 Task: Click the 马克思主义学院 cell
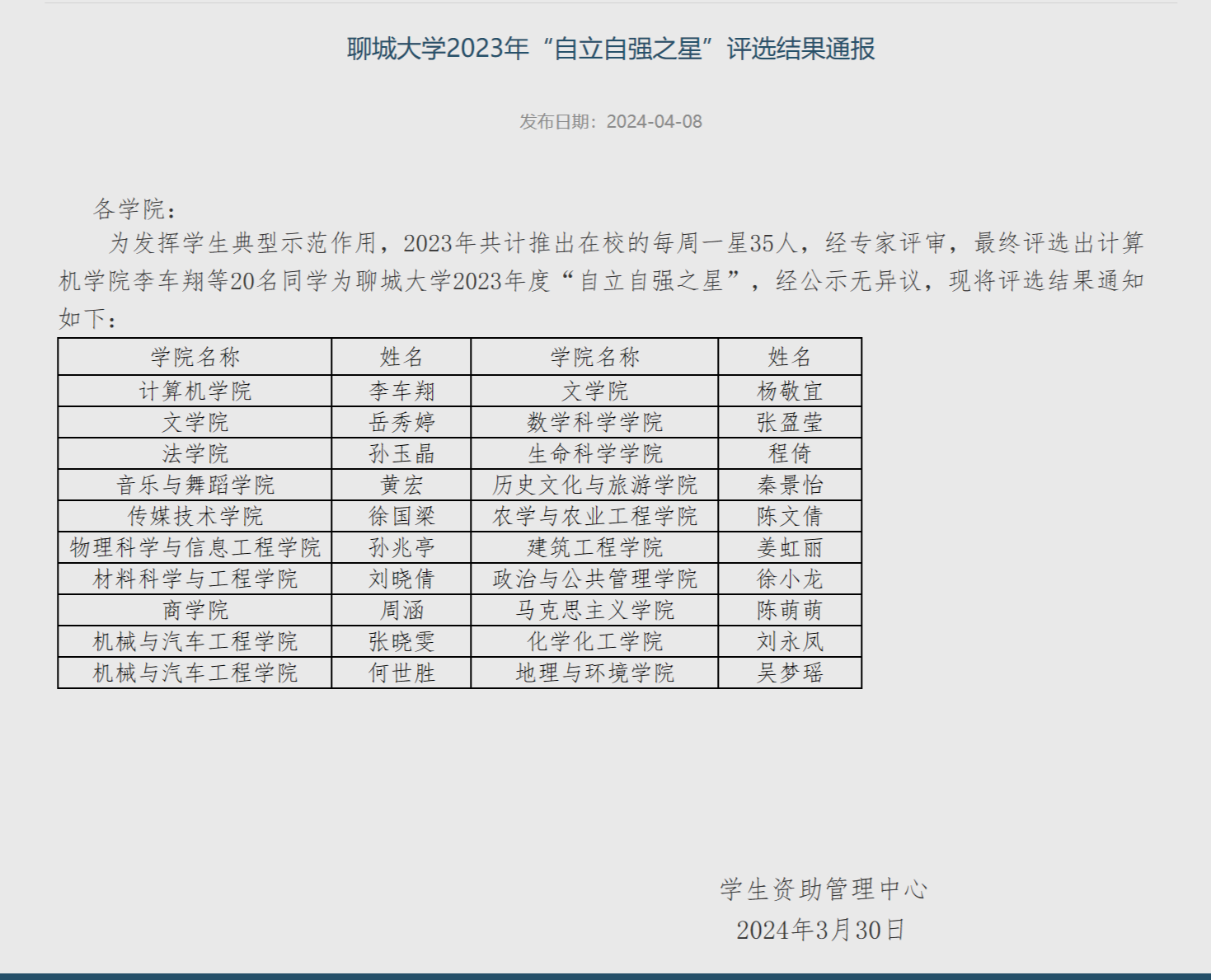595,610
